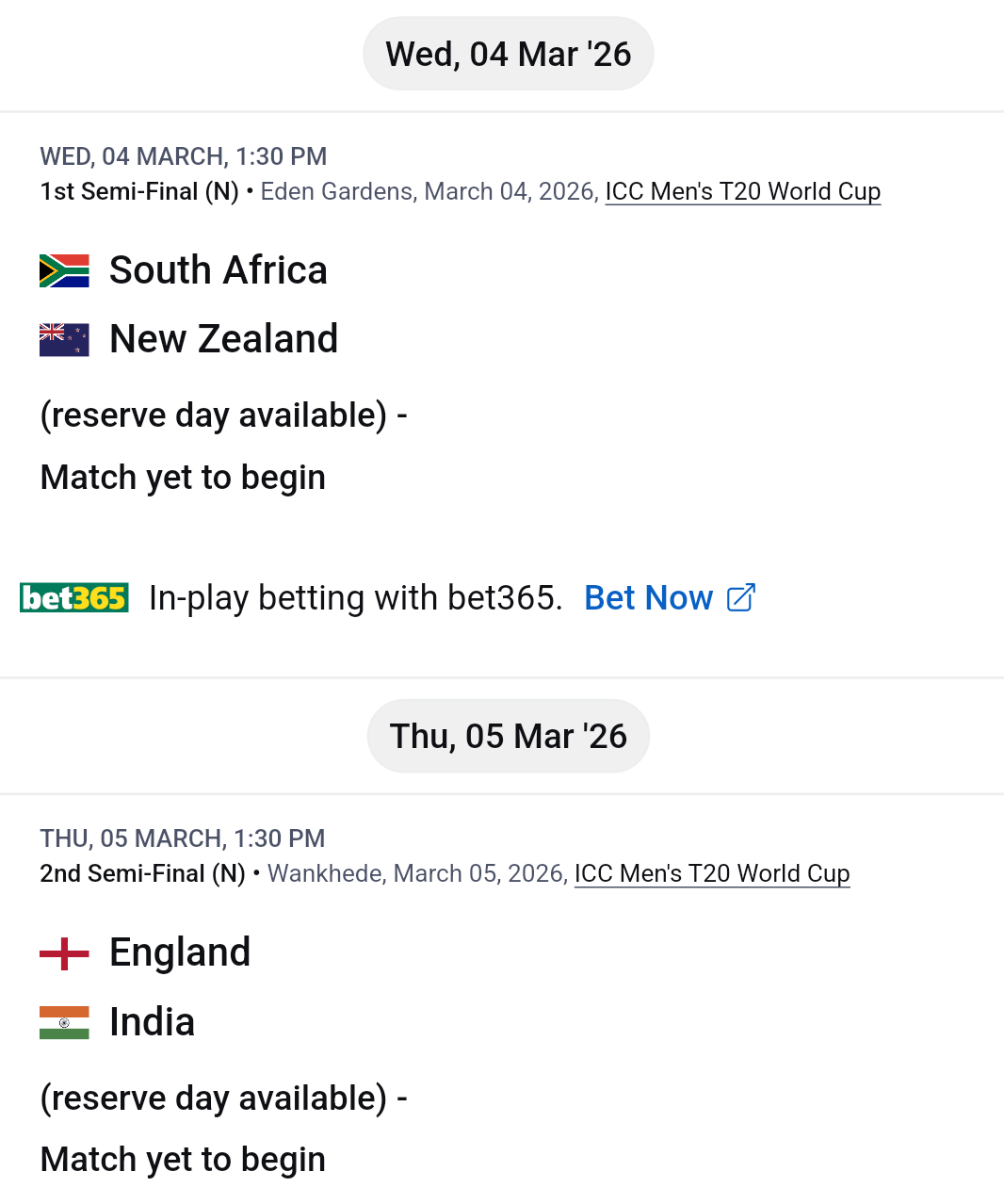This screenshot has width=1004, height=1204.
Task: Click the New Zealand flag icon
Action: click(64, 340)
